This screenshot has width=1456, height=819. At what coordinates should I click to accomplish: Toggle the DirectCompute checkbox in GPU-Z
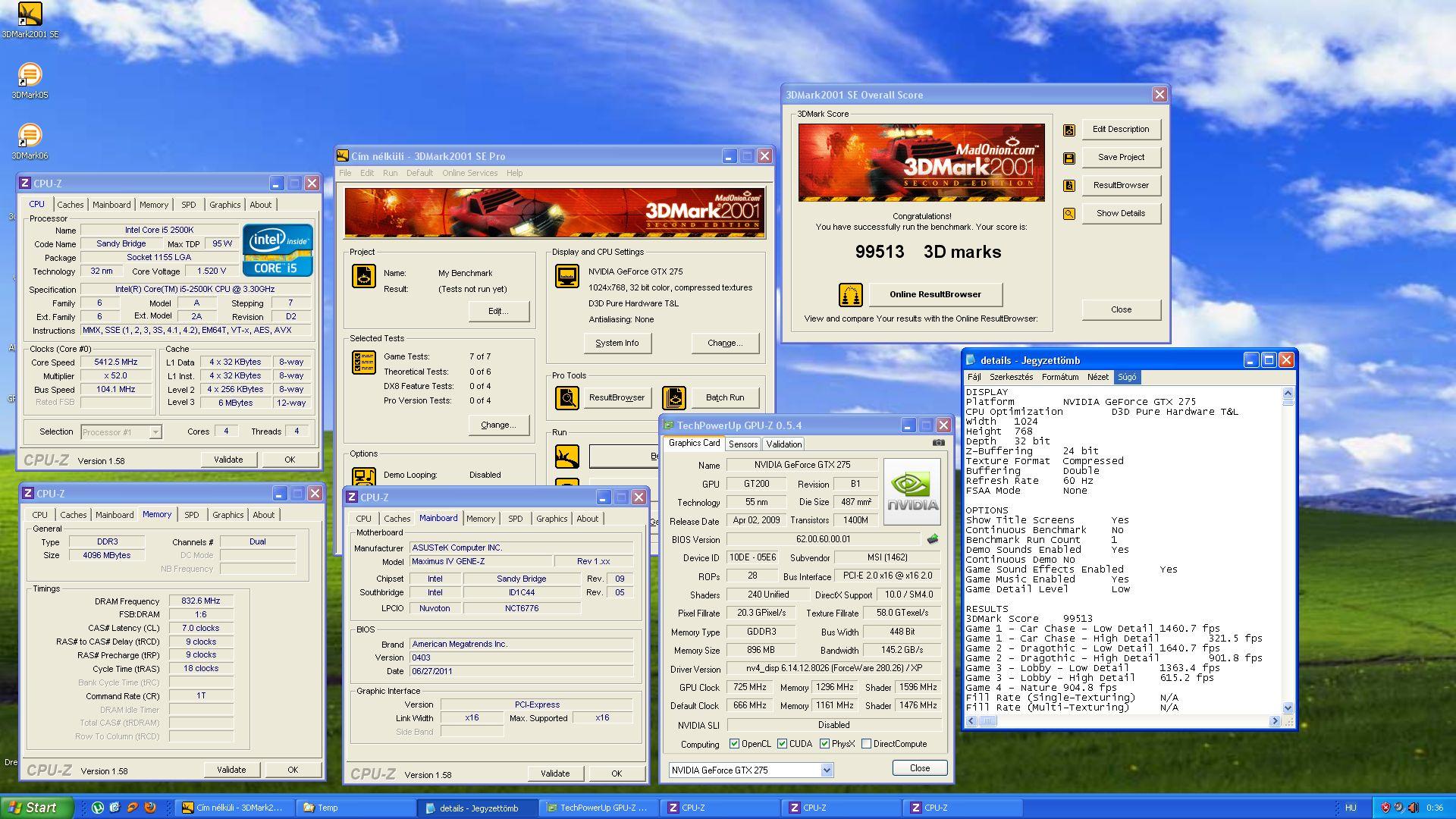[x=866, y=744]
